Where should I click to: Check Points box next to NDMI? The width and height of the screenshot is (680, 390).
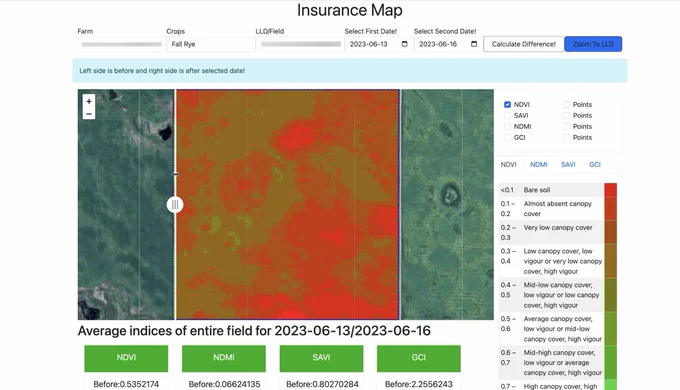(x=566, y=126)
